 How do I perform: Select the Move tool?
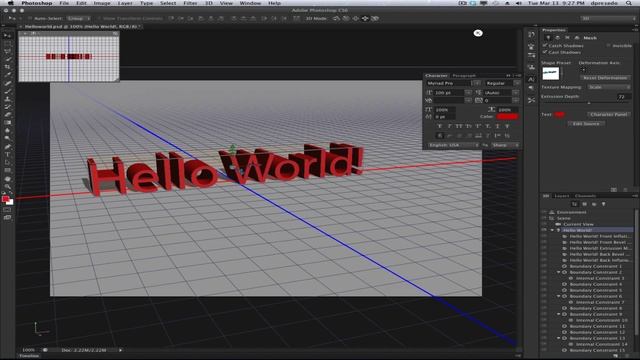click(7, 36)
